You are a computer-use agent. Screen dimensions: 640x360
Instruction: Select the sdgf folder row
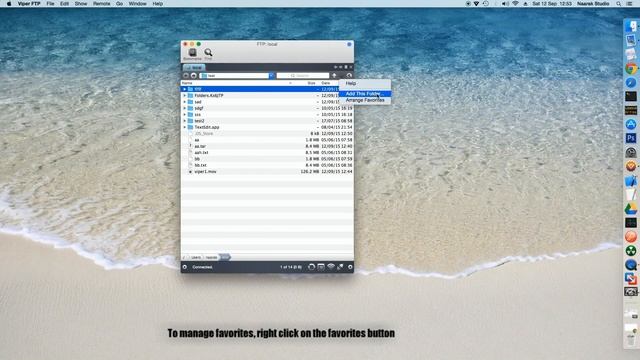[x=267, y=108]
